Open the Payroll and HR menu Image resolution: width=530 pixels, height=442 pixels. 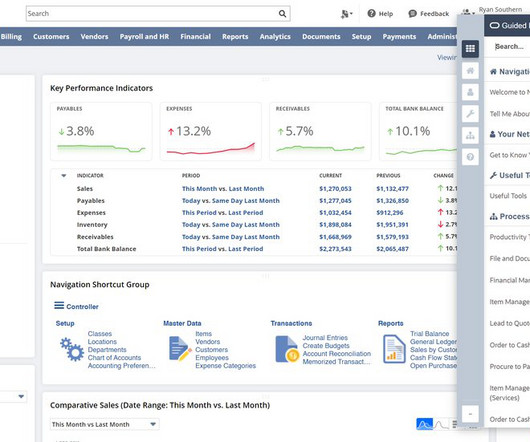click(x=144, y=36)
